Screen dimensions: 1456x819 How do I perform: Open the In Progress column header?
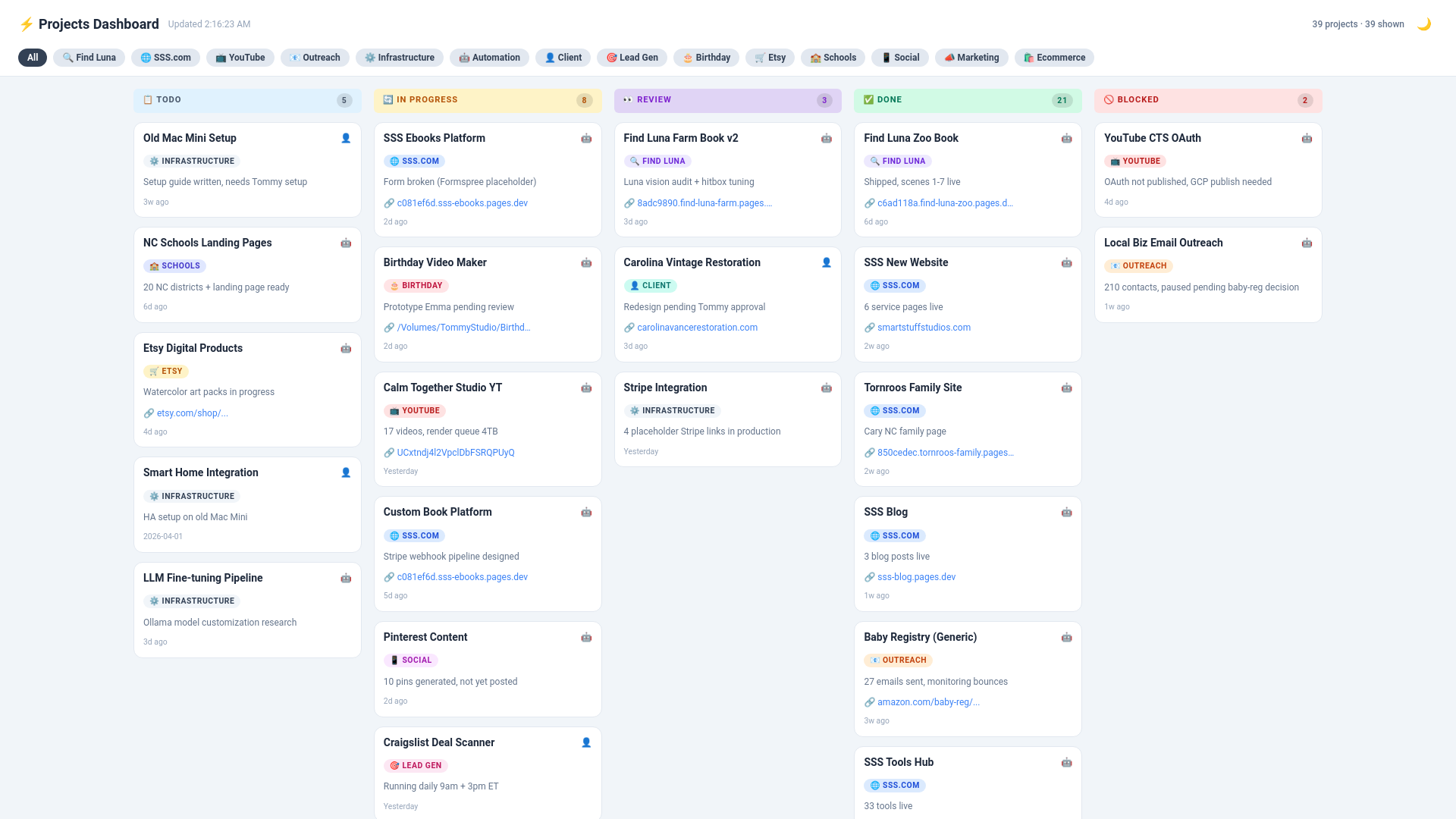coord(488,100)
